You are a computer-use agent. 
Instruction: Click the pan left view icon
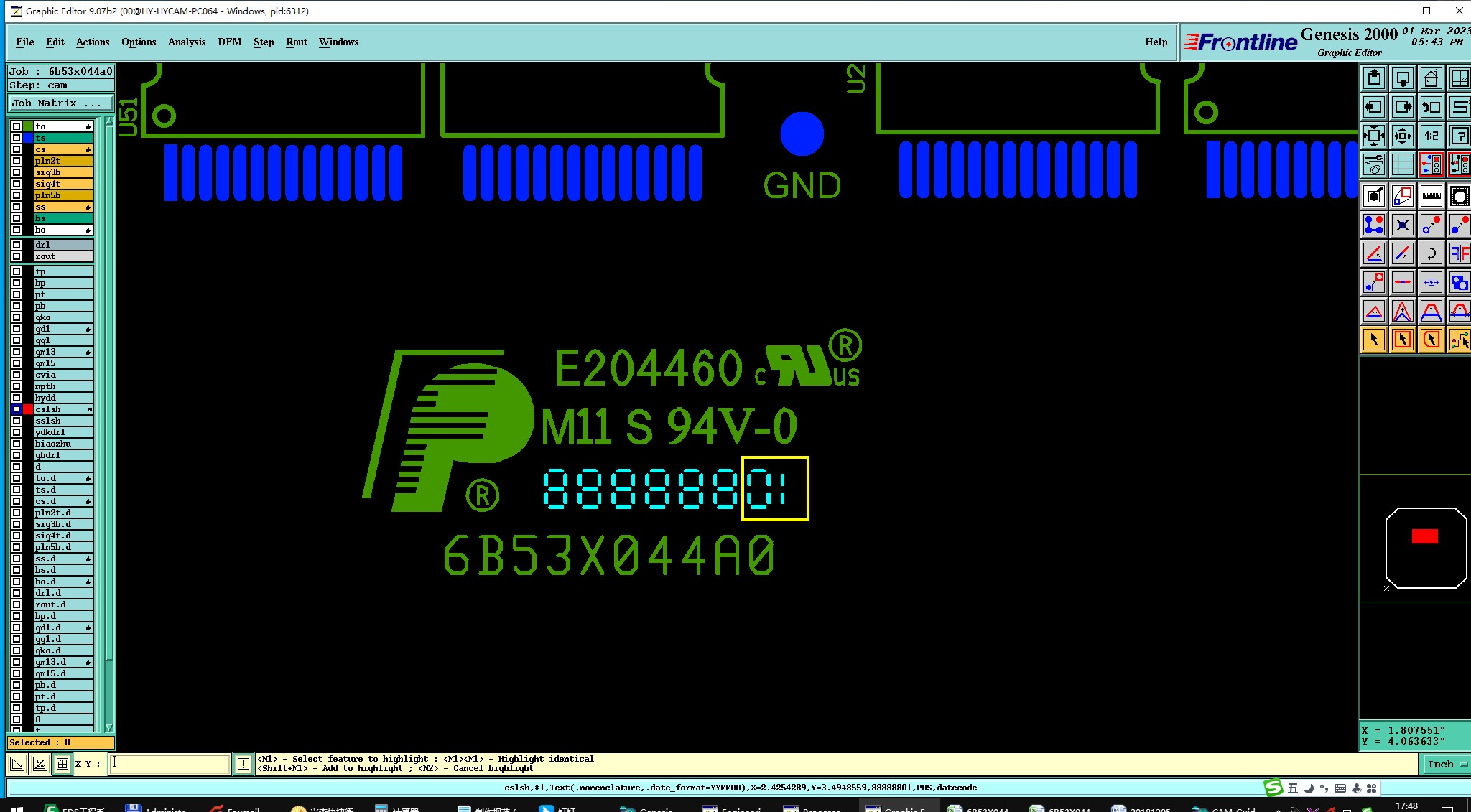coord(1373,107)
